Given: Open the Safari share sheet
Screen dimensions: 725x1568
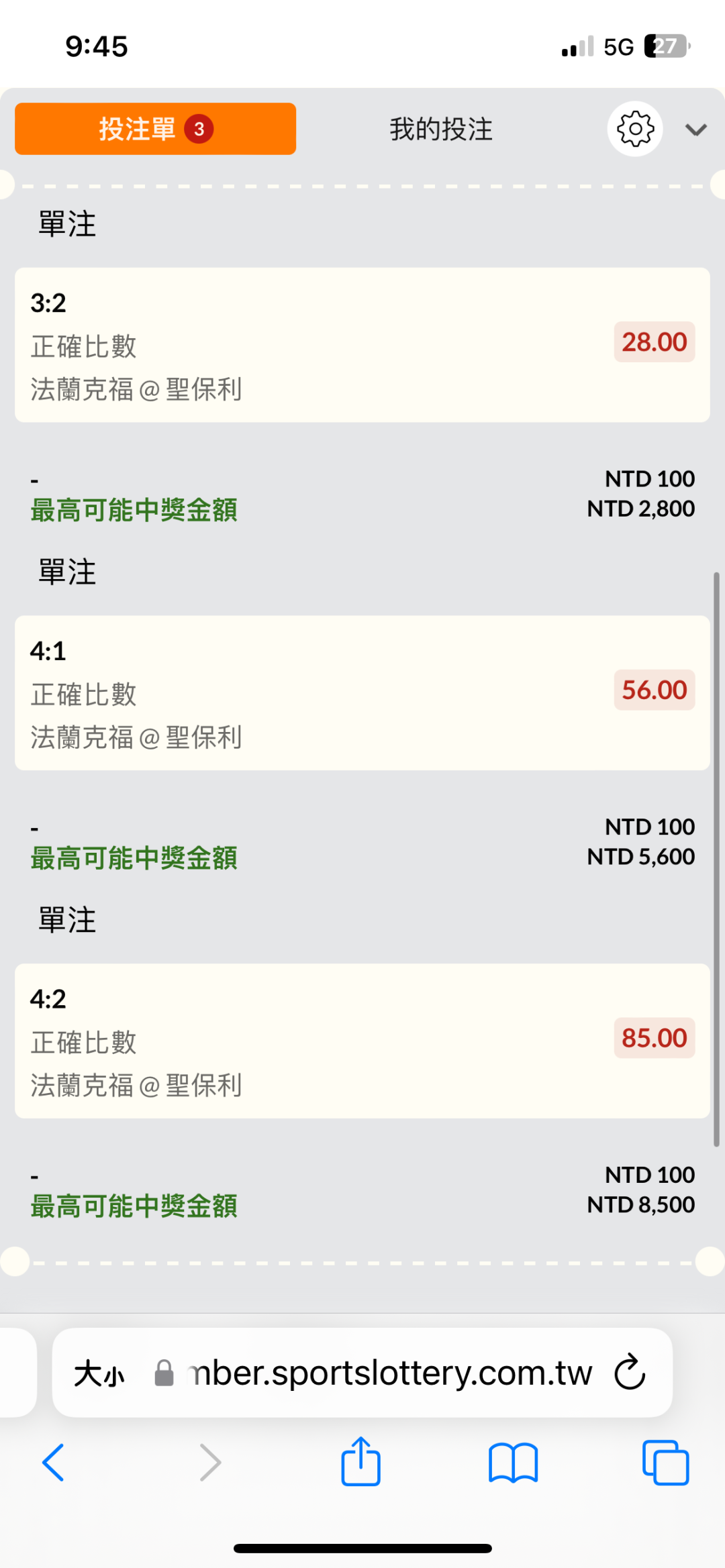Looking at the screenshot, I should coord(361,1461).
